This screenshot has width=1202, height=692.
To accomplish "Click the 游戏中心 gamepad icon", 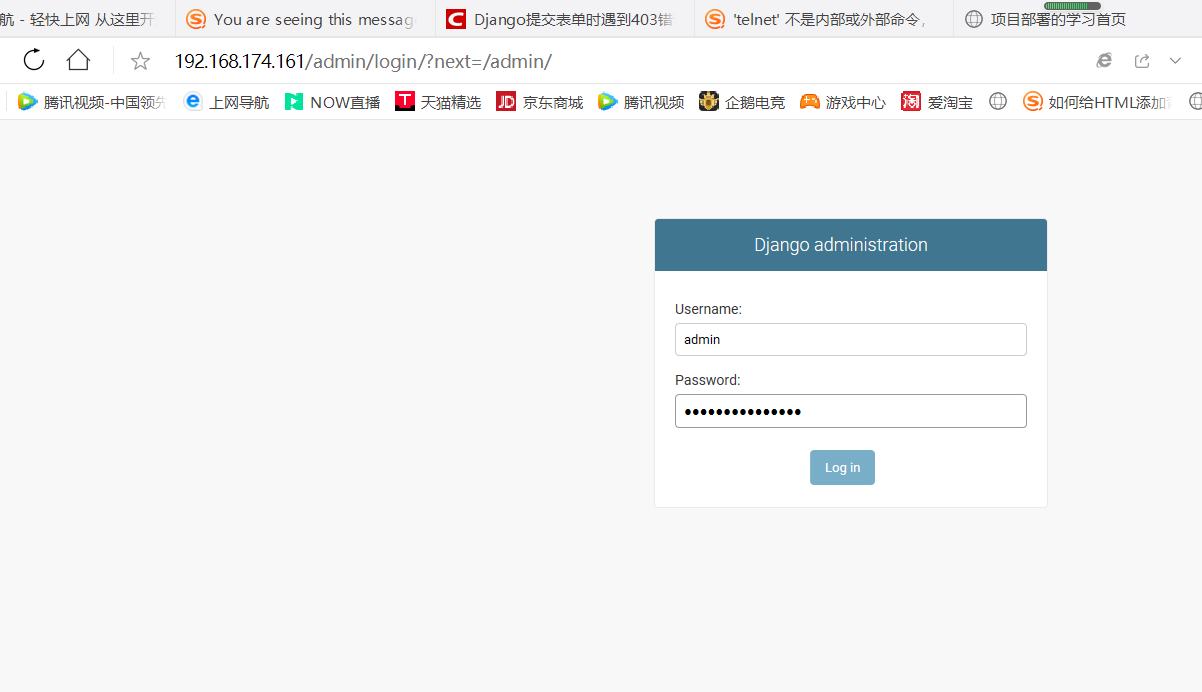I will [810, 101].
